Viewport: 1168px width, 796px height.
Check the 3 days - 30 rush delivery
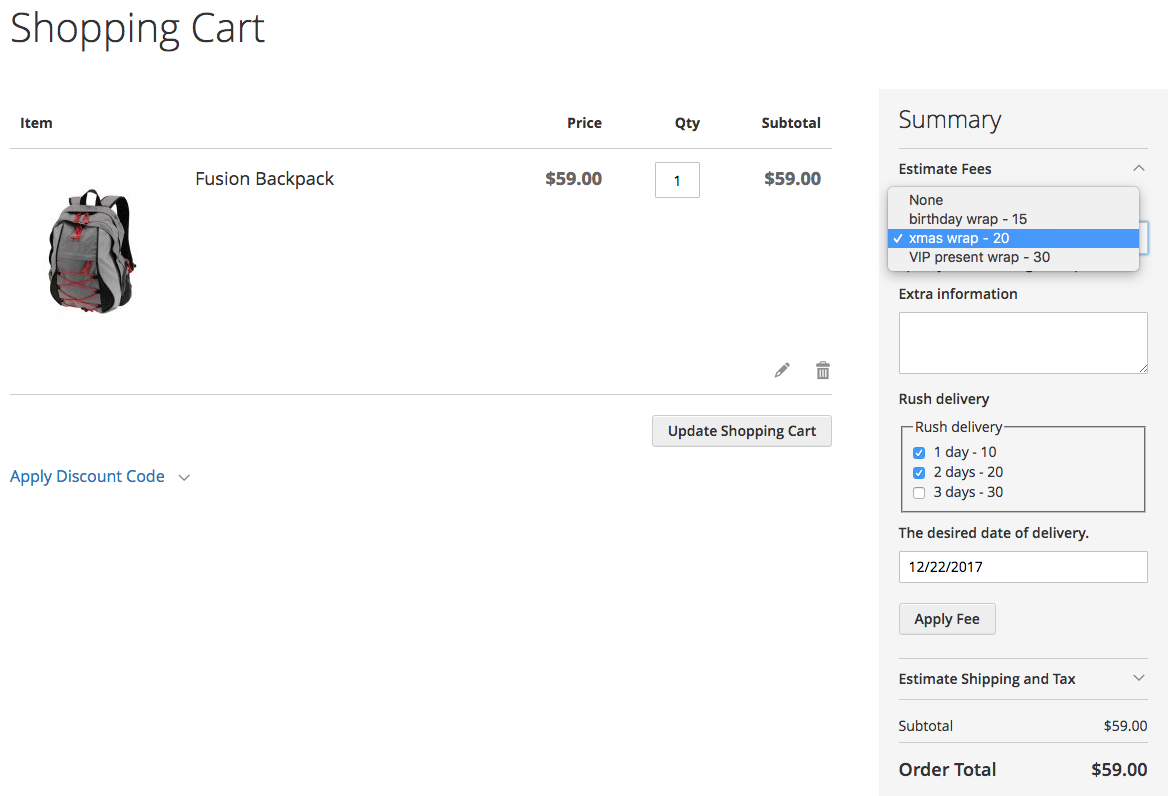[918, 493]
